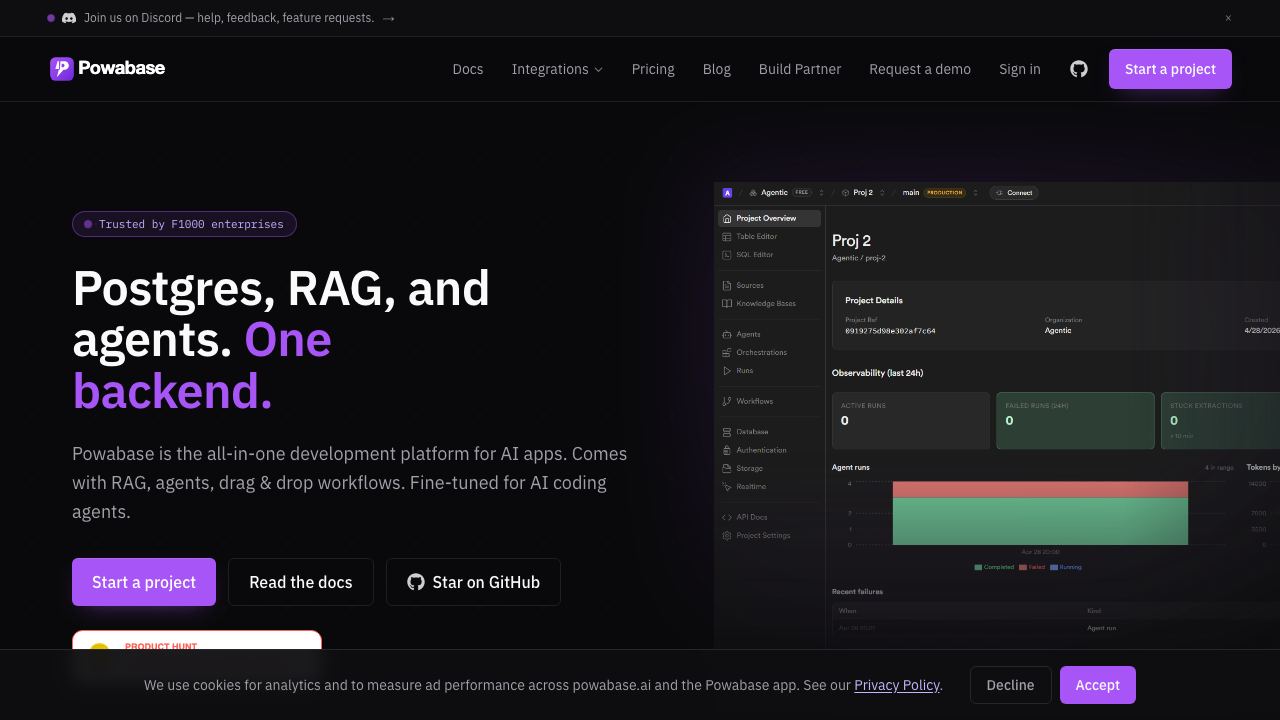Viewport: 1280px width, 720px height.
Task: Click the Trusted by F1000 enterprises badge
Action: point(184,224)
